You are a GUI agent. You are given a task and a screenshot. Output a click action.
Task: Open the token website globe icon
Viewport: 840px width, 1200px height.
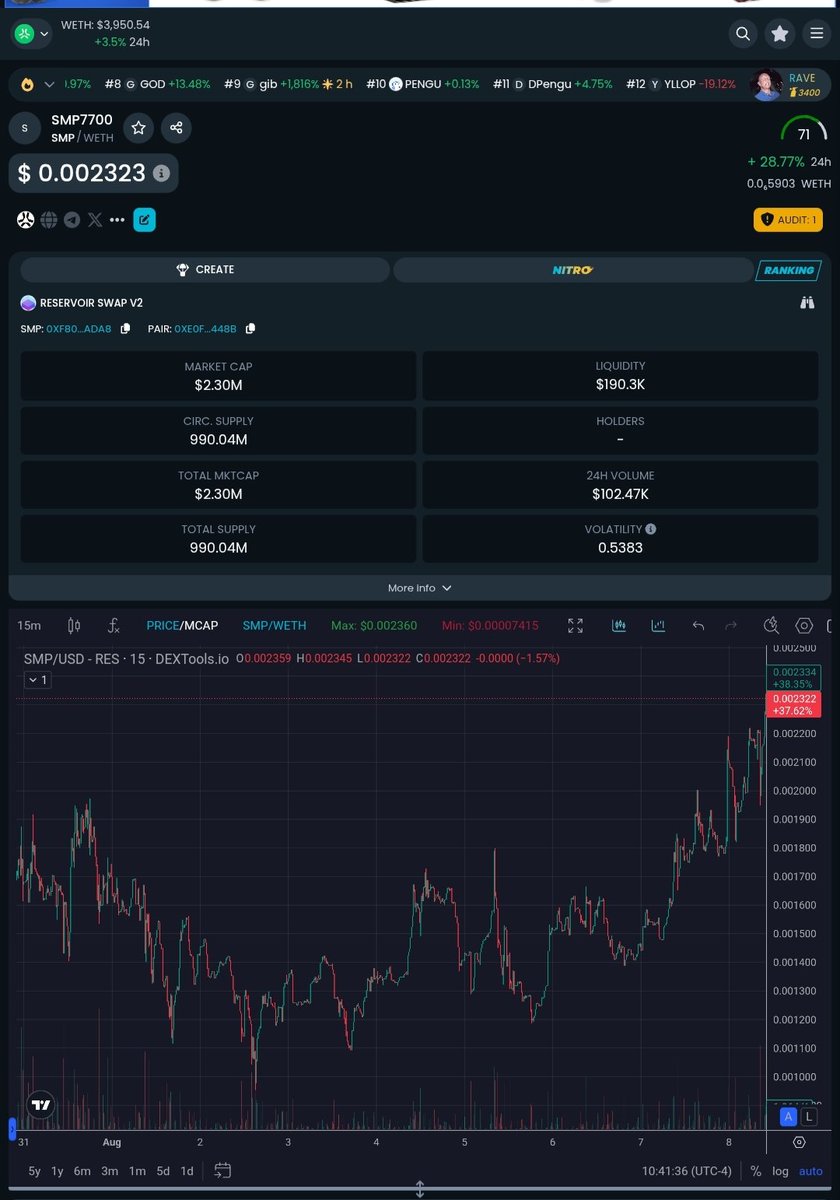coord(49,220)
